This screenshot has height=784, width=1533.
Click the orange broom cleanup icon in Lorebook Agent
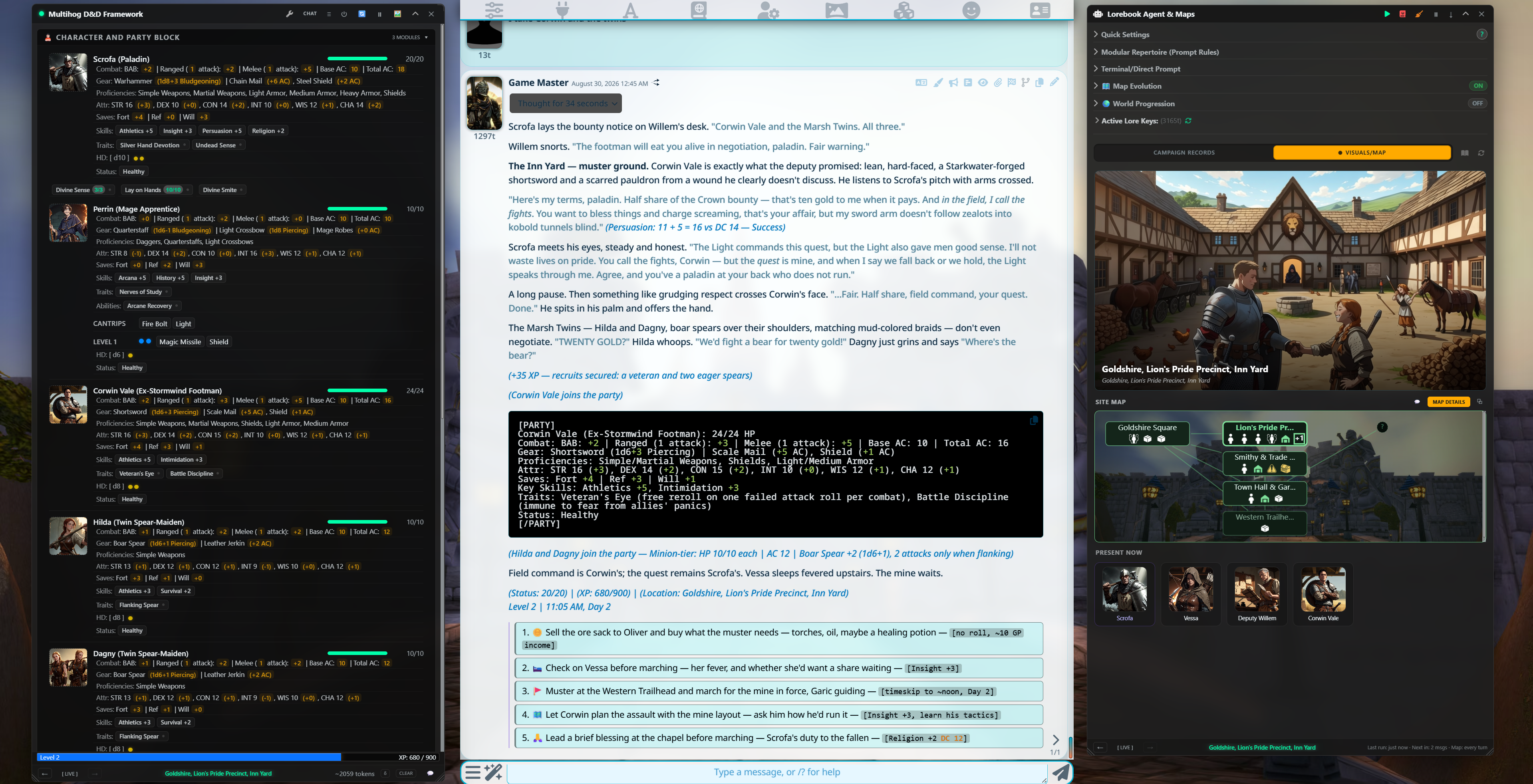point(1419,14)
